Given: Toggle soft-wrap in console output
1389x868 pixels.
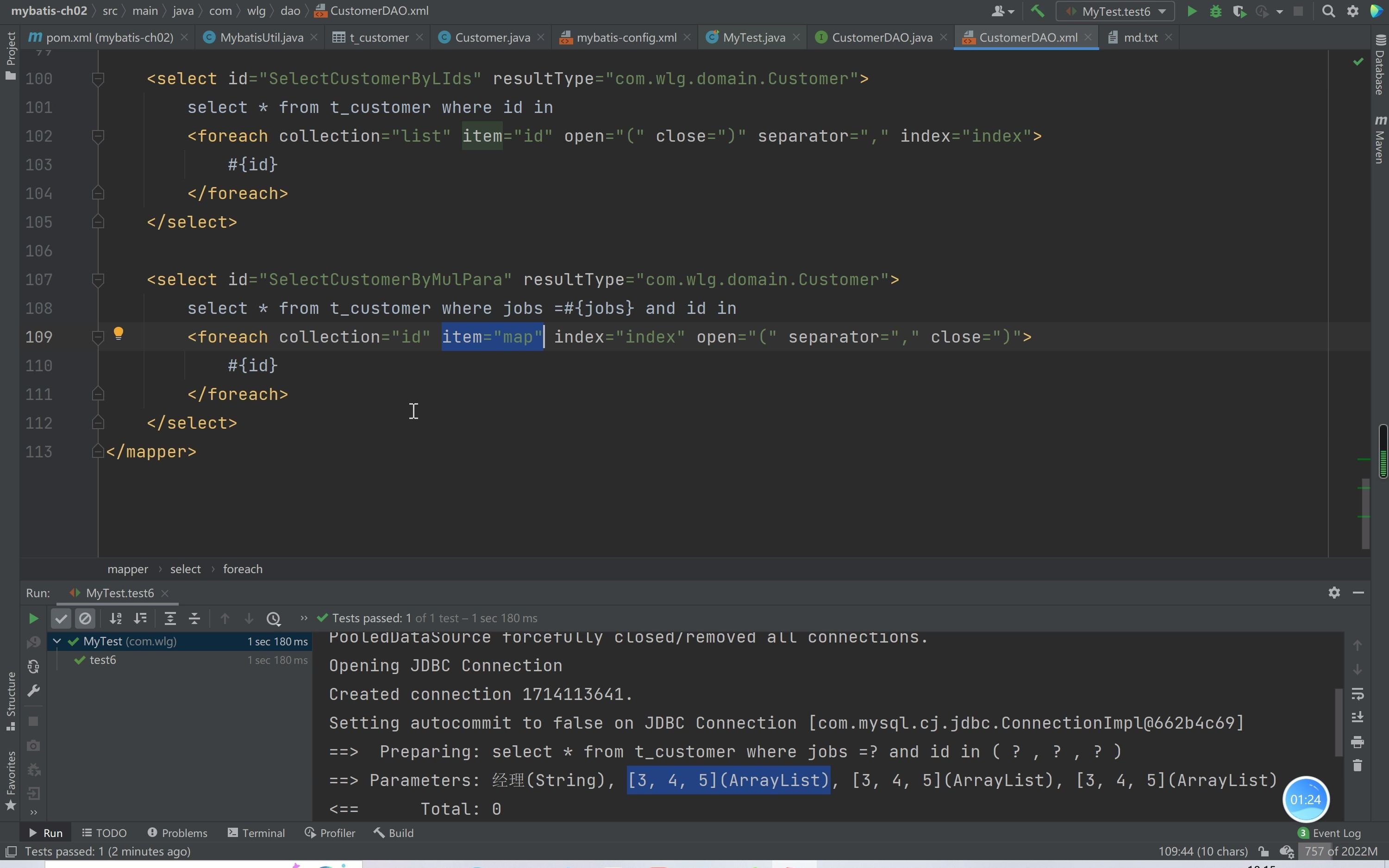Looking at the screenshot, I should pos(1358,693).
